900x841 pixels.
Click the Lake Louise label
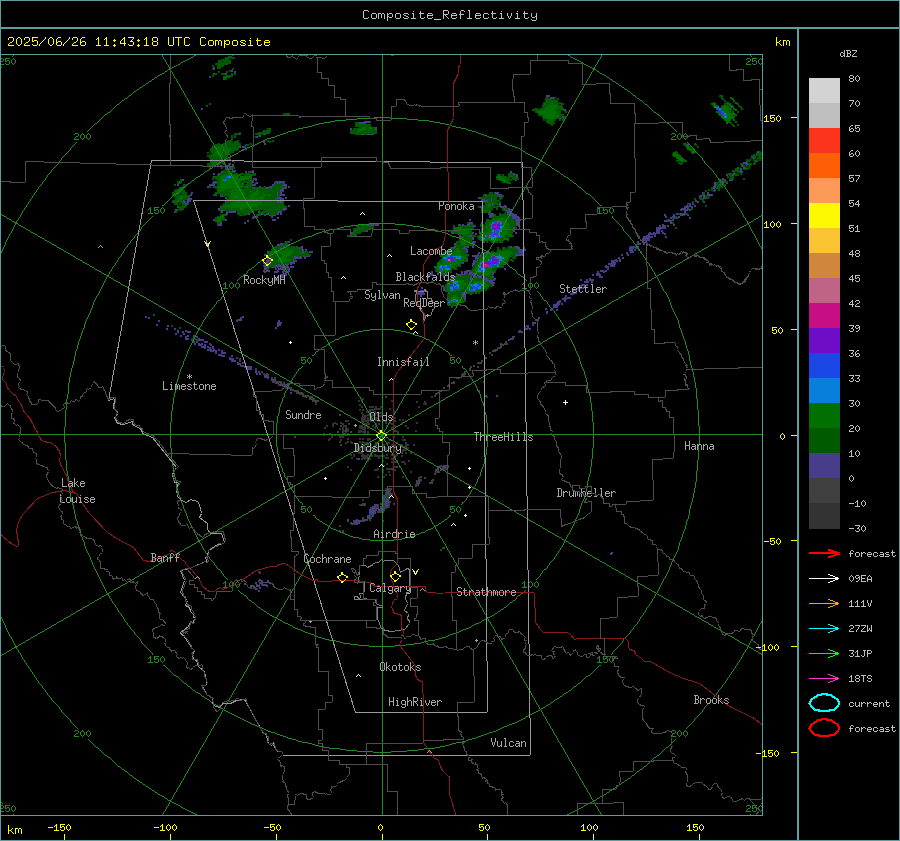pyautogui.click(x=77, y=491)
